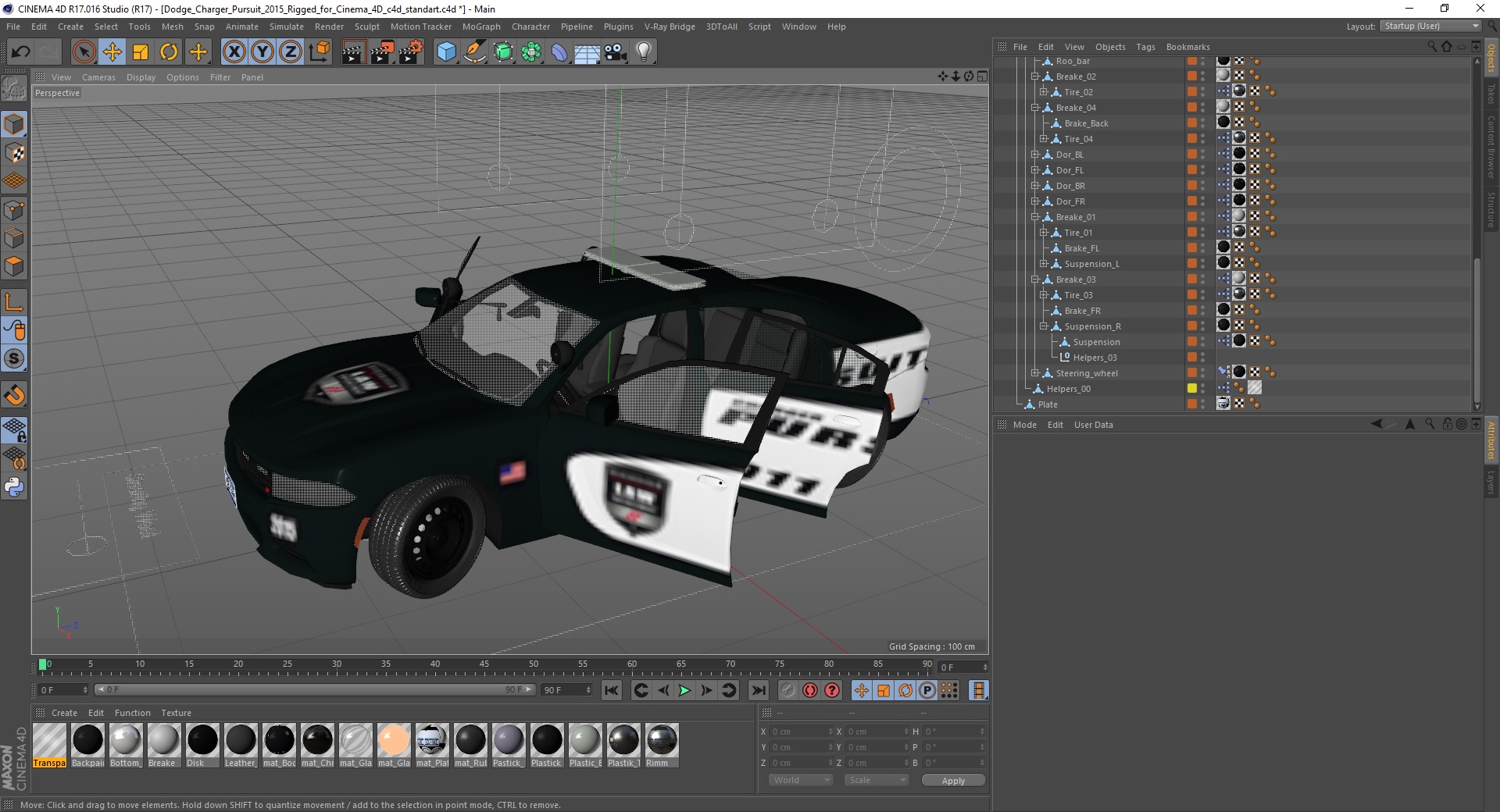Render the current view clapperboard icon
1500x812 pixels.
[353, 52]
